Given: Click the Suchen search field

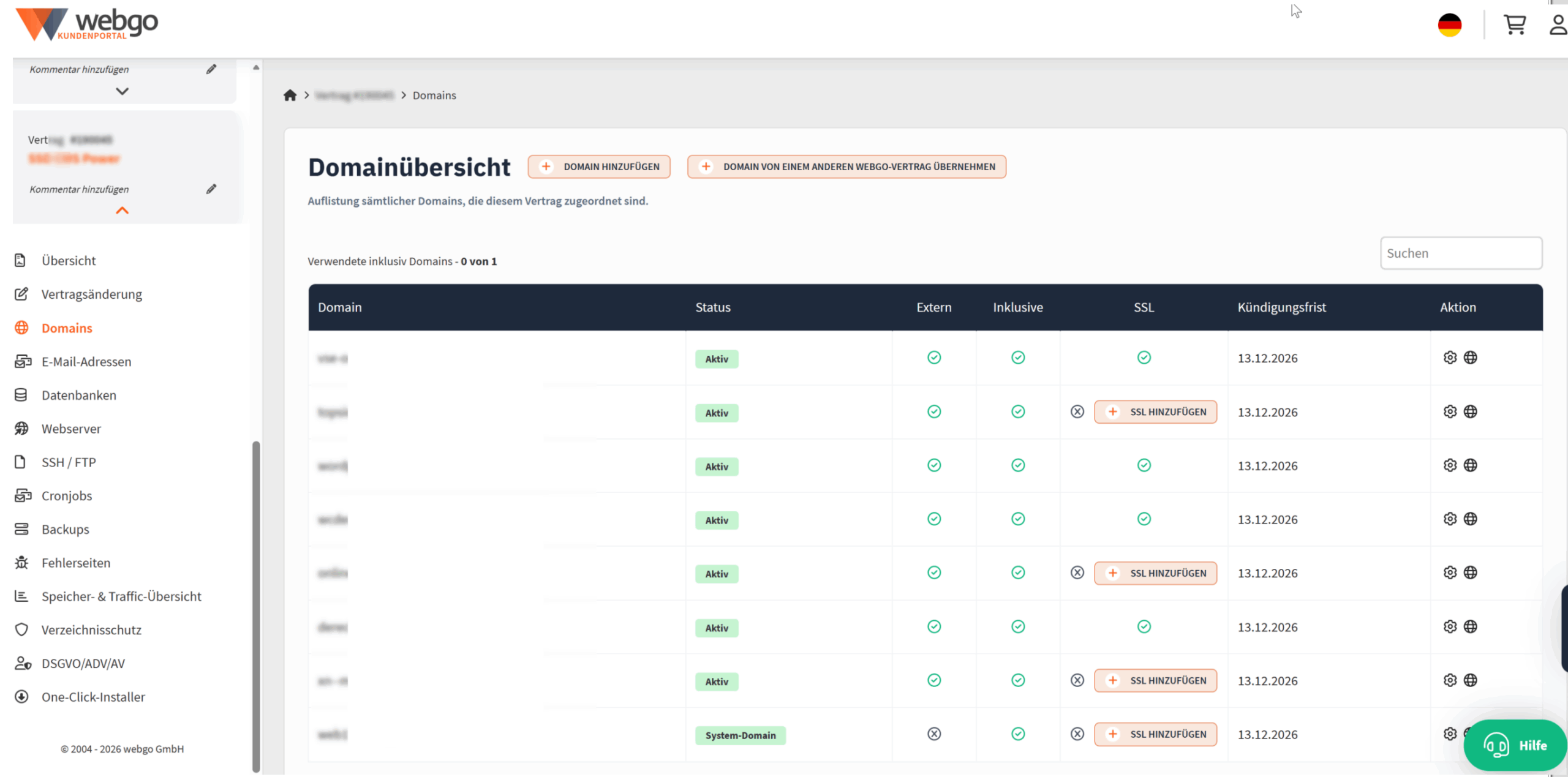Looking at the screenshot, I should (x=1461, y=253).
